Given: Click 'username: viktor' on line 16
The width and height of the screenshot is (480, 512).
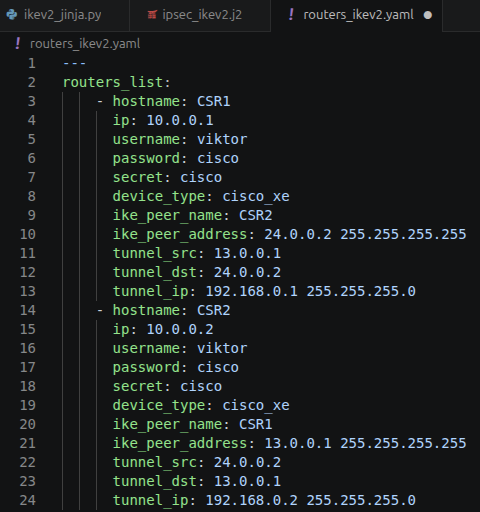Looking at the screenshot, I should (x=180, y=348).
